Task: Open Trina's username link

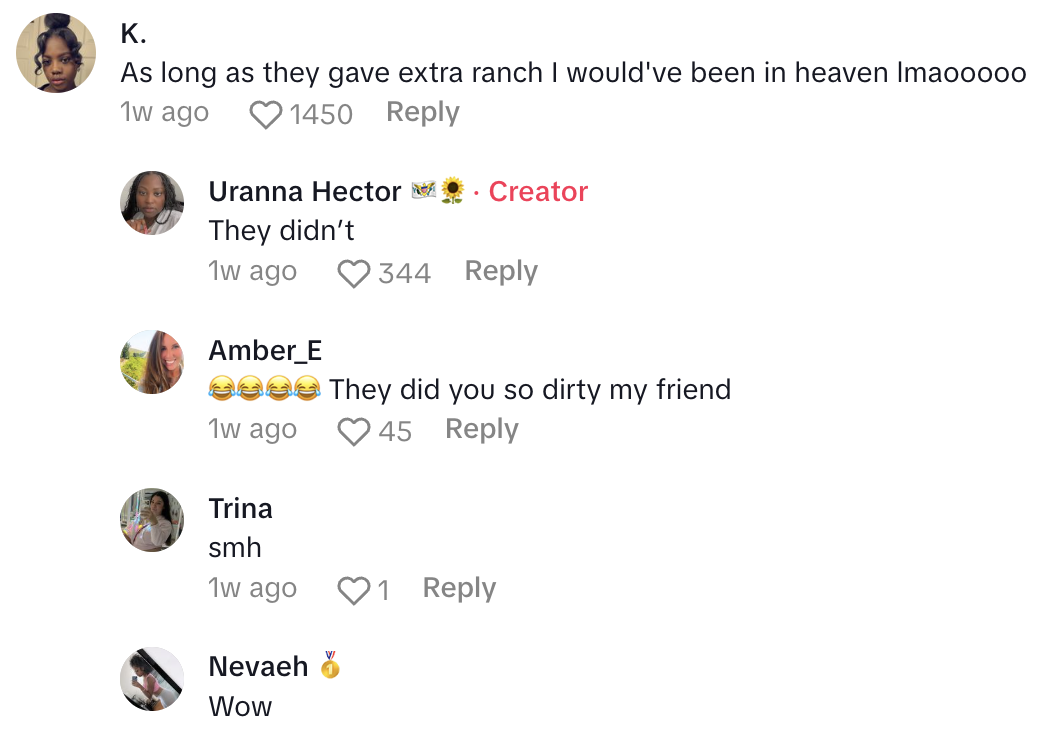Action: (x=240, y=508)
